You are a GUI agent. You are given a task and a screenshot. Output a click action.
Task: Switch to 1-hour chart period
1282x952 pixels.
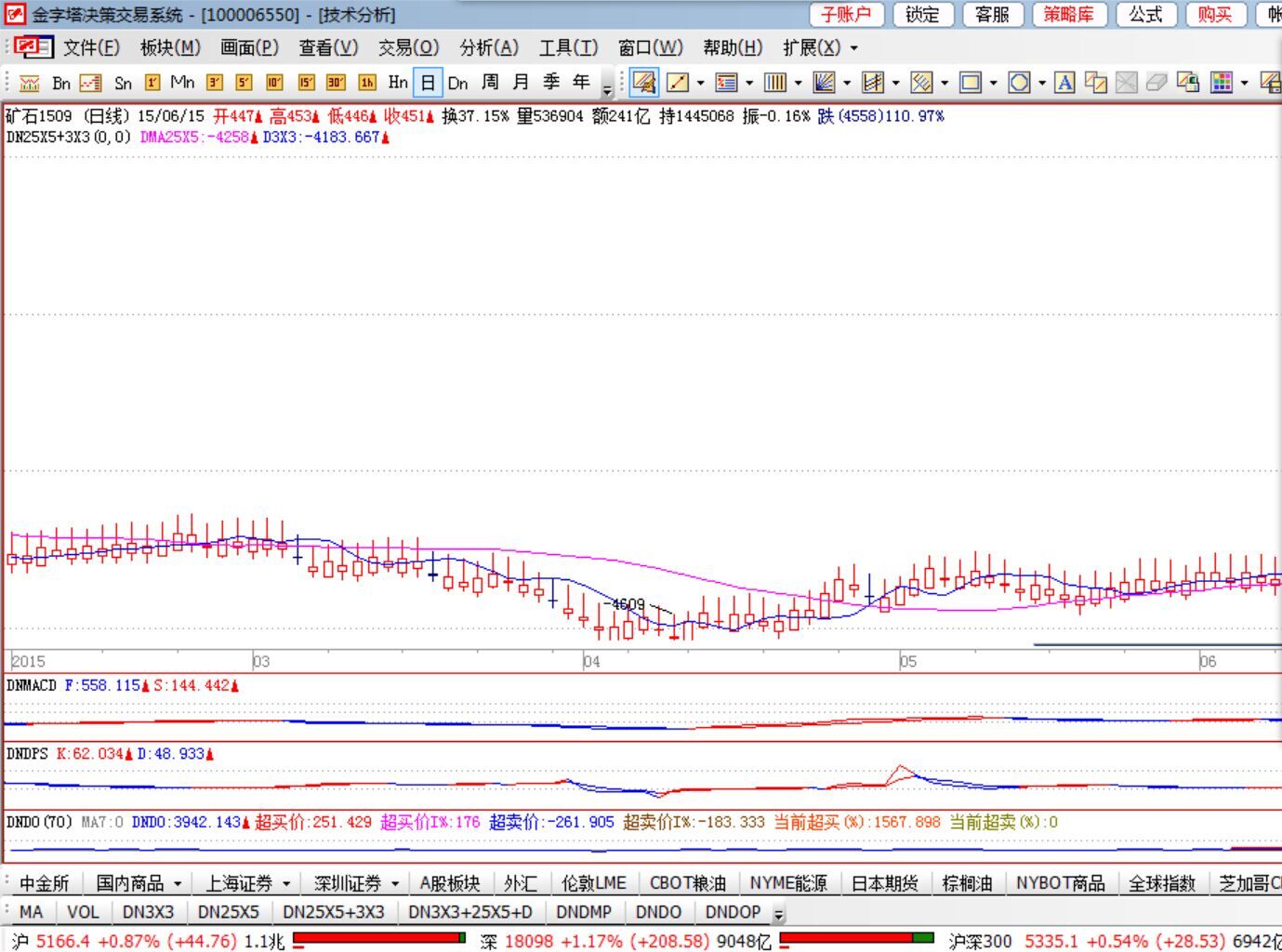tap(367, 83)
